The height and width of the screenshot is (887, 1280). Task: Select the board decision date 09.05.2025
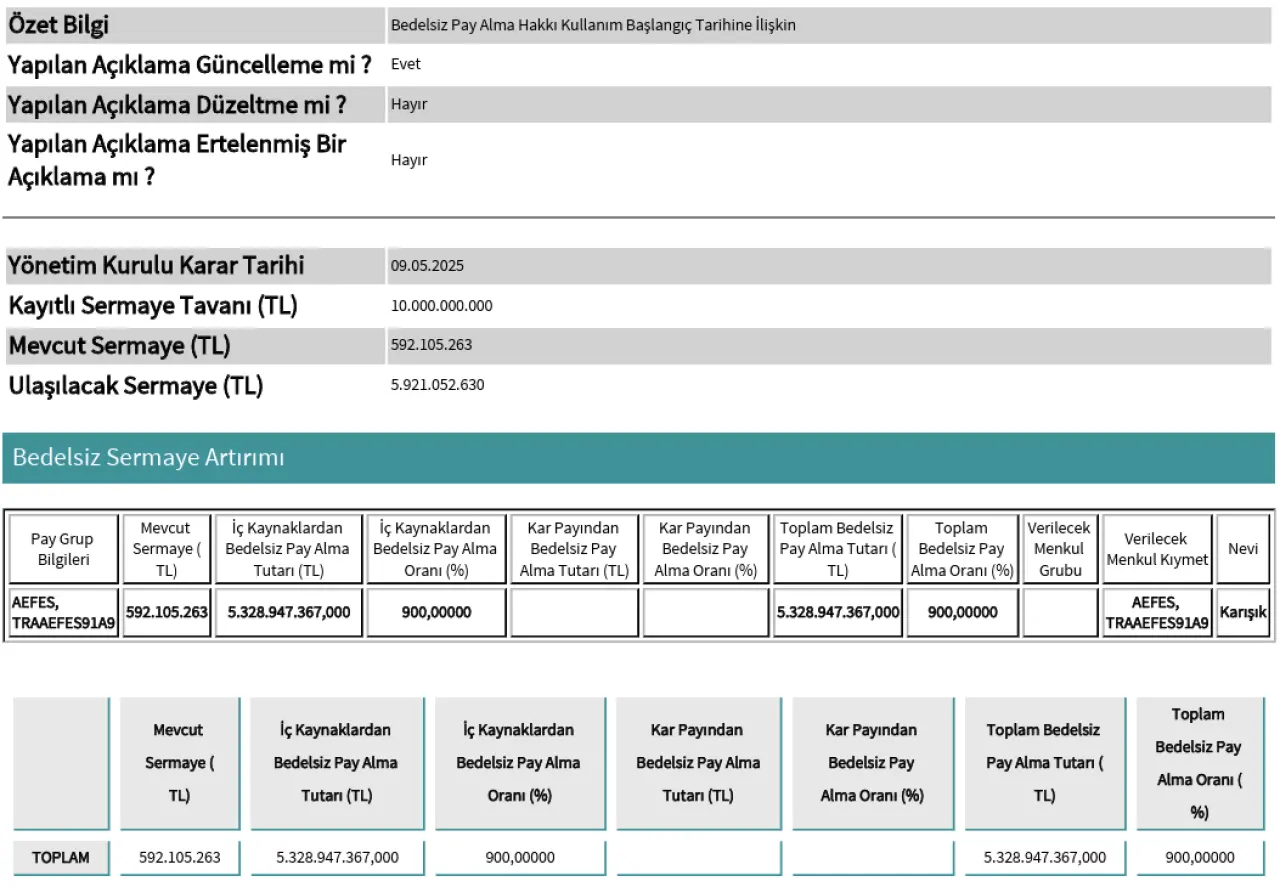(x=427, y=266)
